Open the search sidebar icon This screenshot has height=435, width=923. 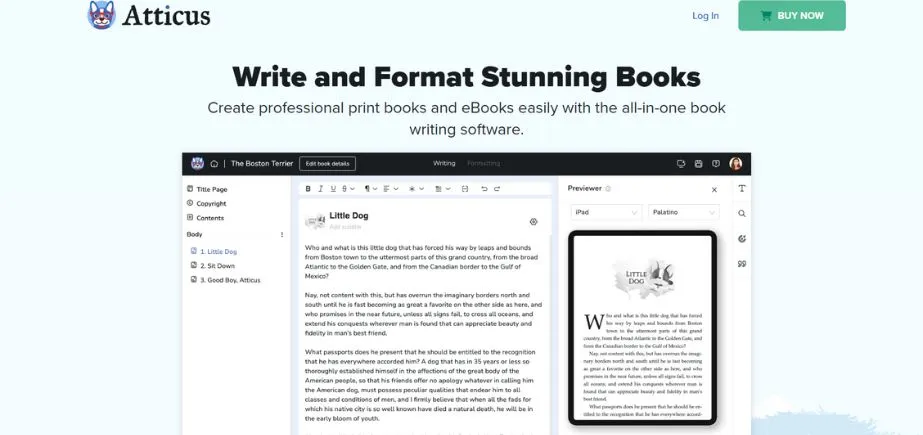742,214
